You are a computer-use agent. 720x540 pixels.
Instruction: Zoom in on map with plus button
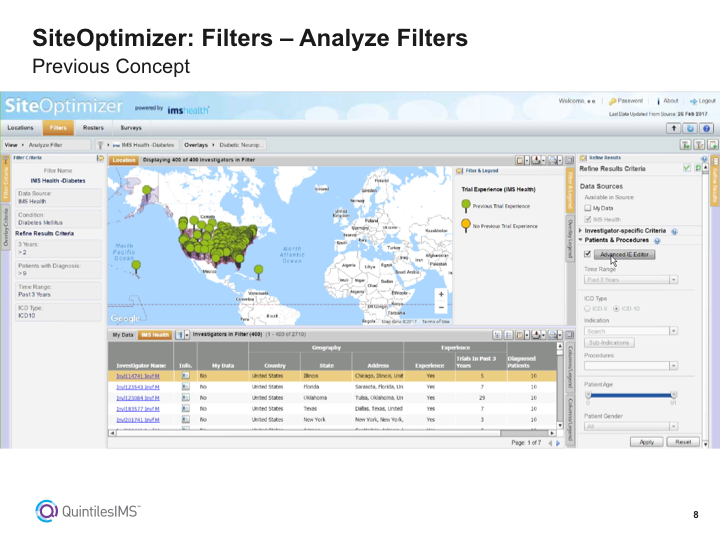pyautogui.click(x=441, y=294)
